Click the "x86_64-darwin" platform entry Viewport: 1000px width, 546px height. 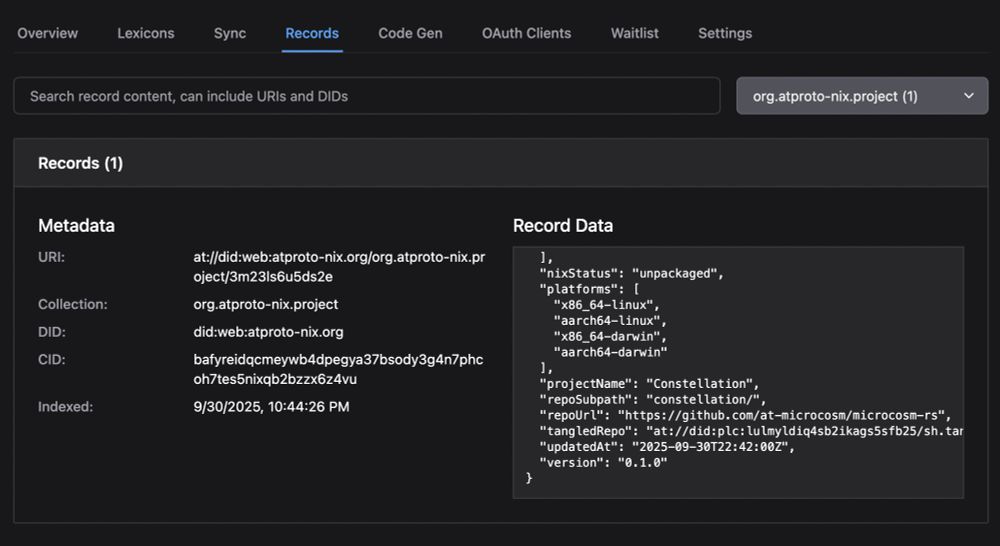point(610,336)
